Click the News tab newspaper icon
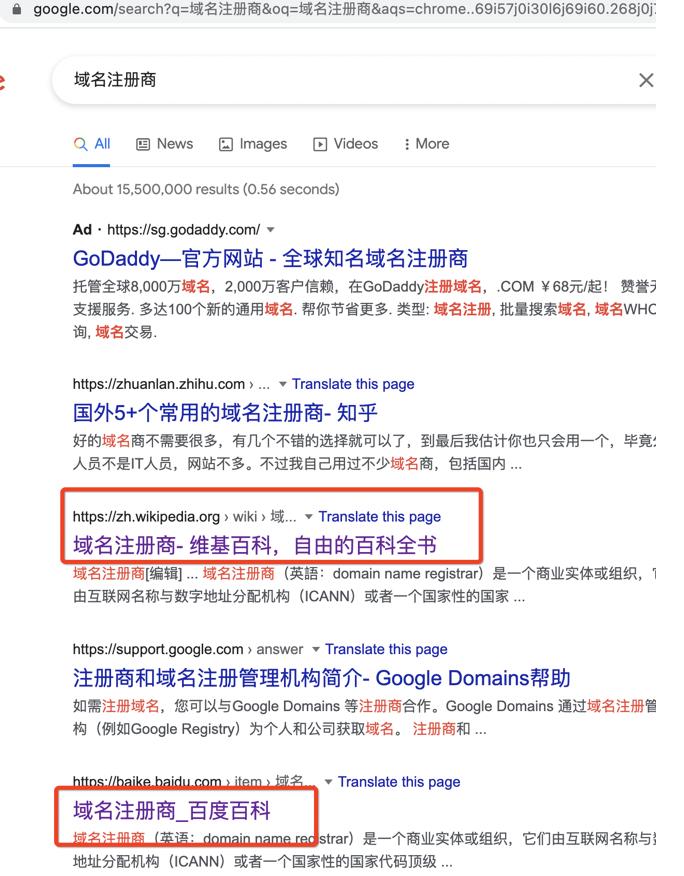The image size is (684, 876). pyautogui.click(x=143, y=145)
